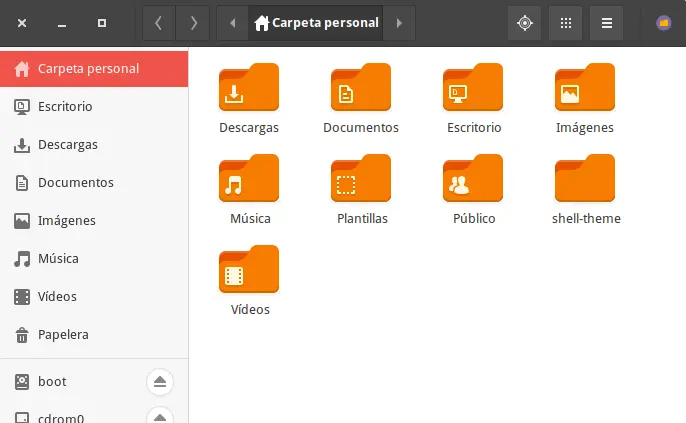This screenshot has height=423, width=686.
Task: Select Vídeos in the sidebar
Action: (x=94, y=297)
